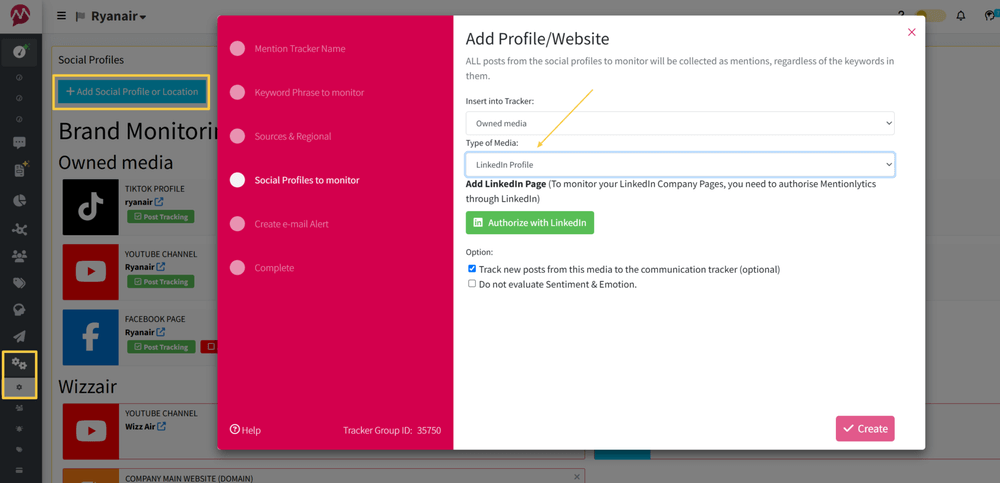Check Do not evaluate Sentiment & Emotion
1000x483 pixels.
[472, 284]
